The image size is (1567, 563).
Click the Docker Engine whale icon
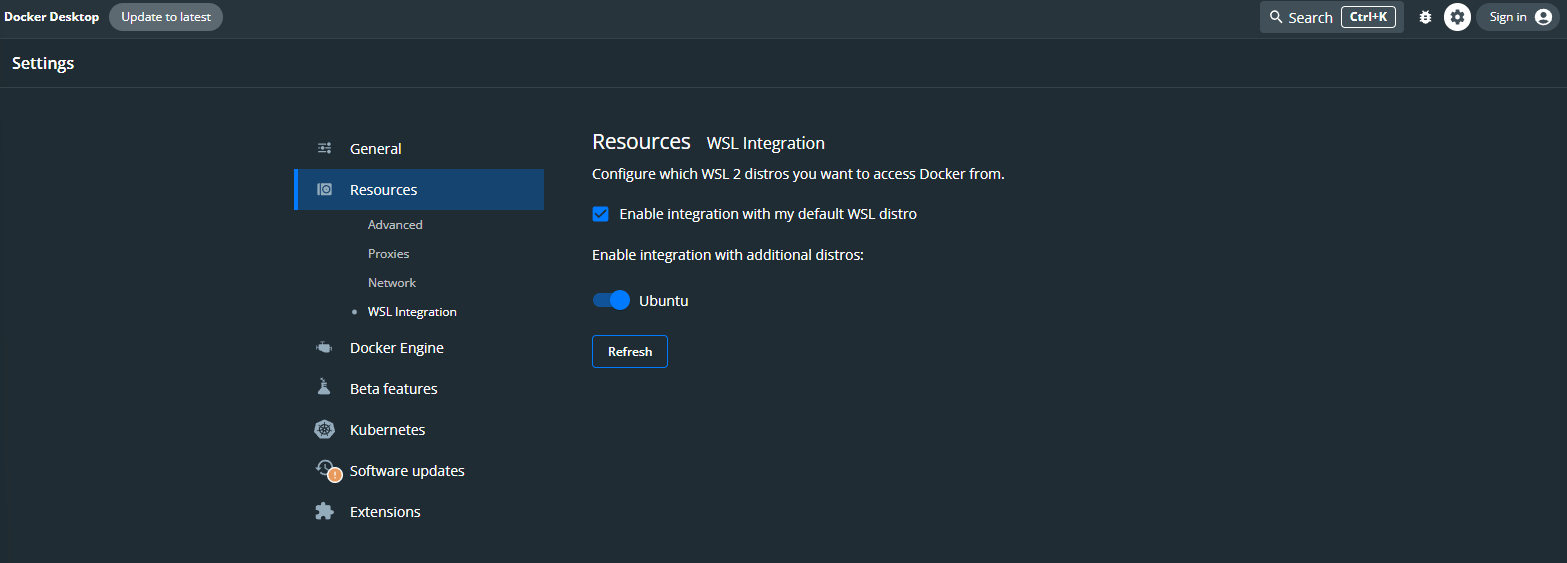324,348
